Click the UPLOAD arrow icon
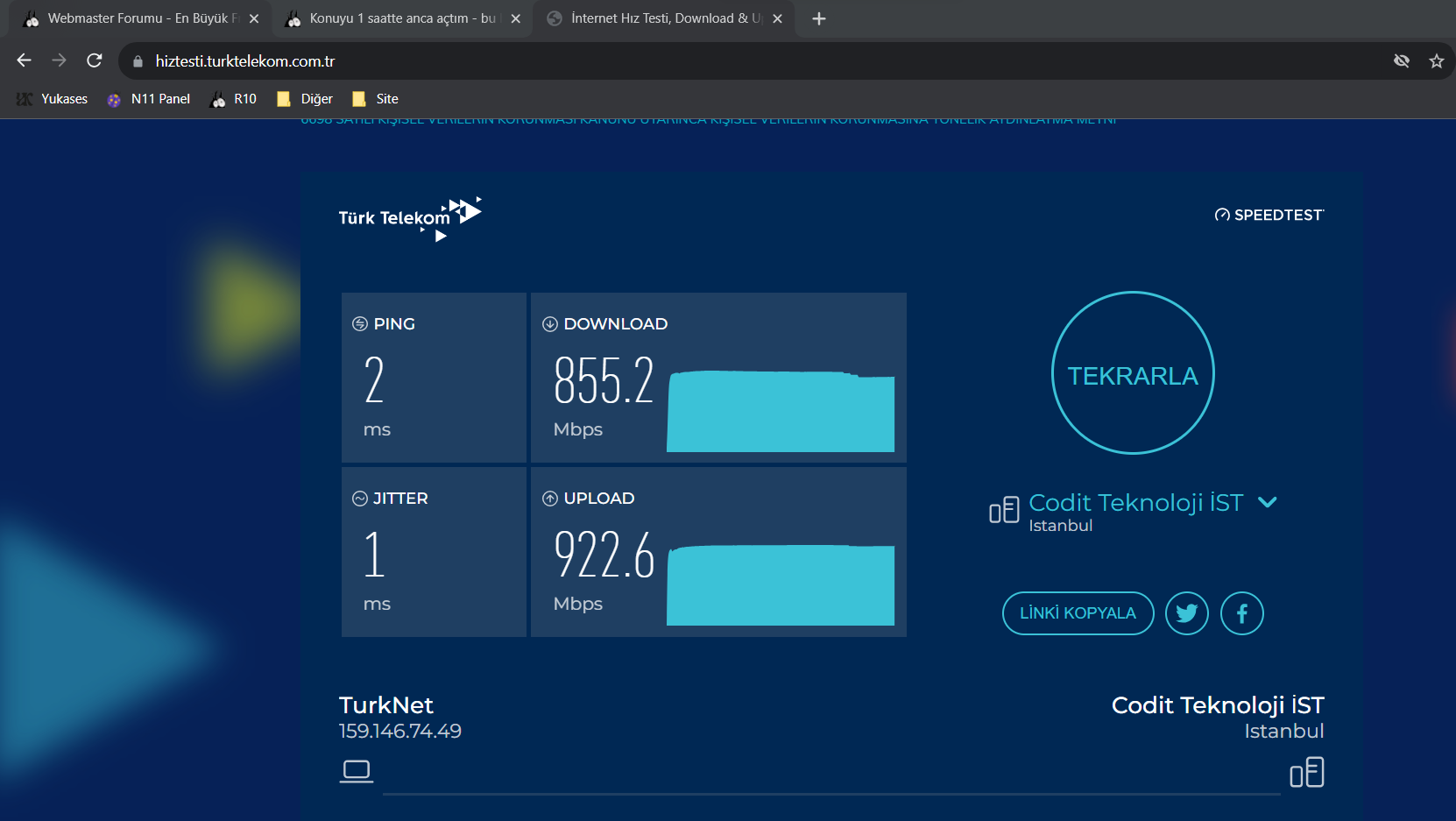Screen dimensions: 1456x821 pos(550,499)
